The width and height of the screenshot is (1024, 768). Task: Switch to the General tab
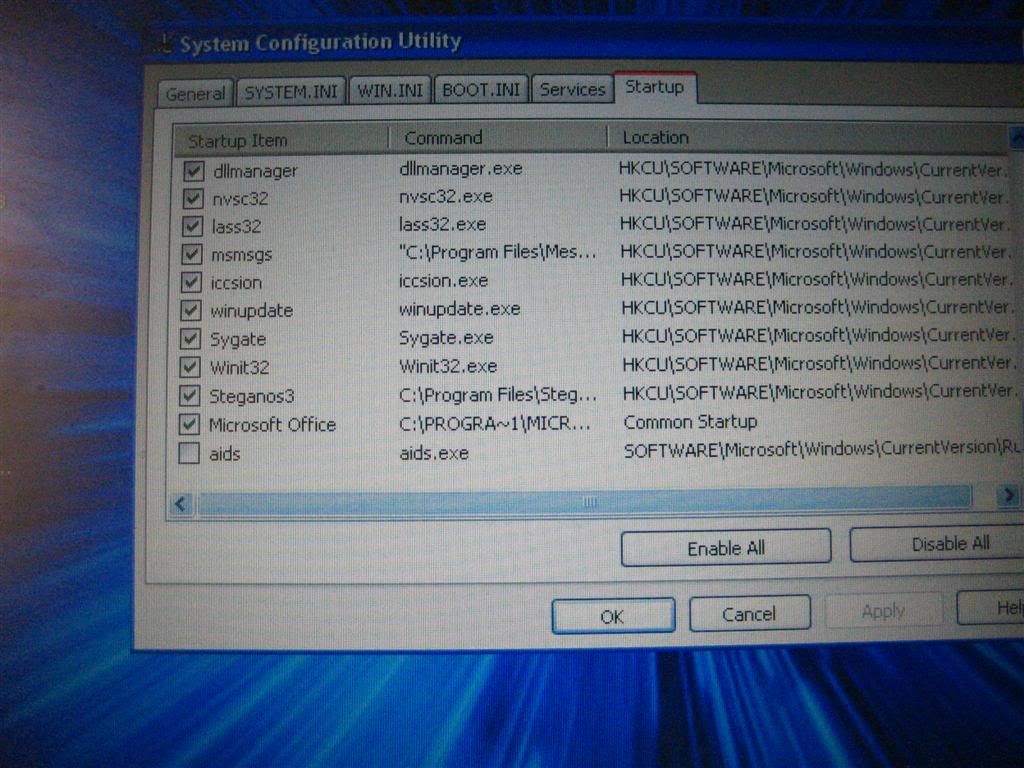(x=195, y=94)
